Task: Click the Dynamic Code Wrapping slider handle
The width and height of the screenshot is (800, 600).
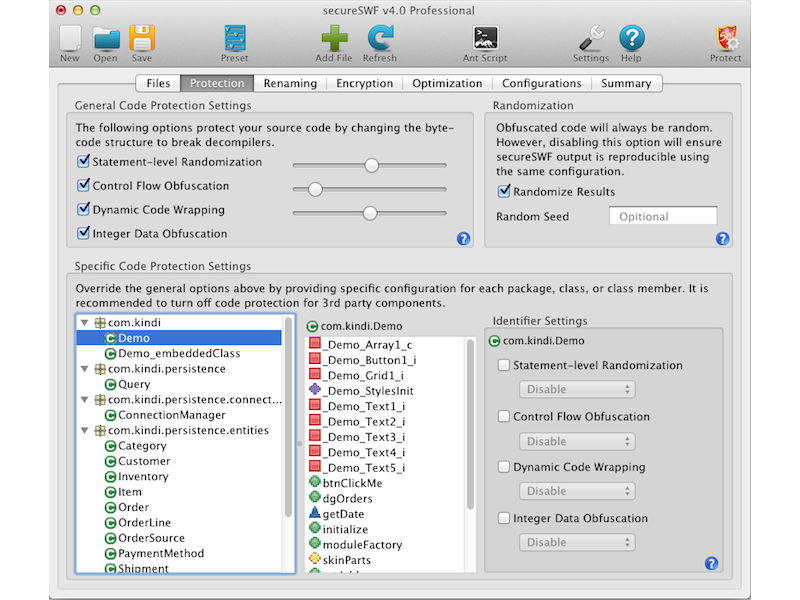Action: click(370, 212)
